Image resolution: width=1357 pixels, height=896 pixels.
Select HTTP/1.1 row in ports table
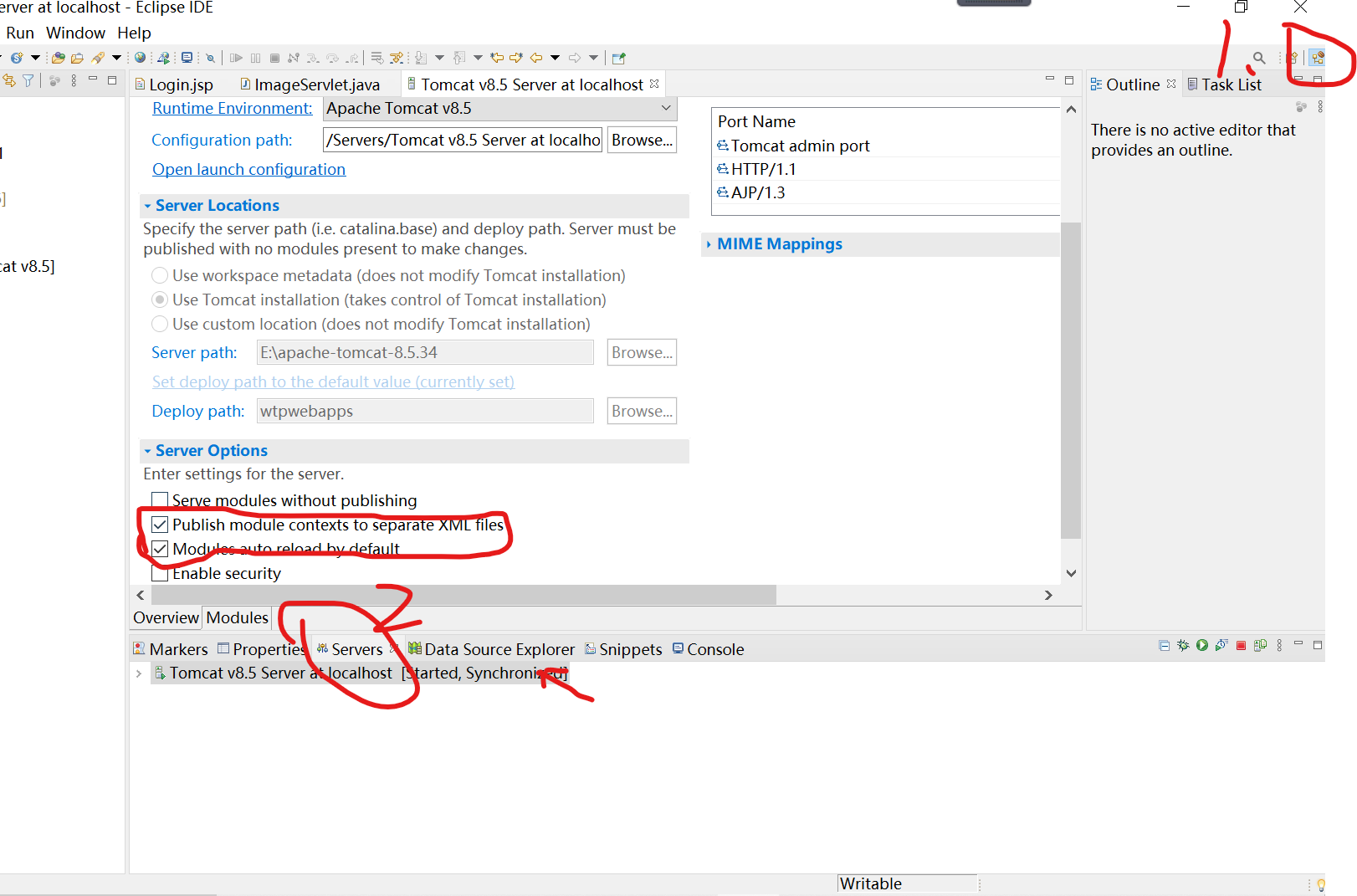(x=888, y=169)
